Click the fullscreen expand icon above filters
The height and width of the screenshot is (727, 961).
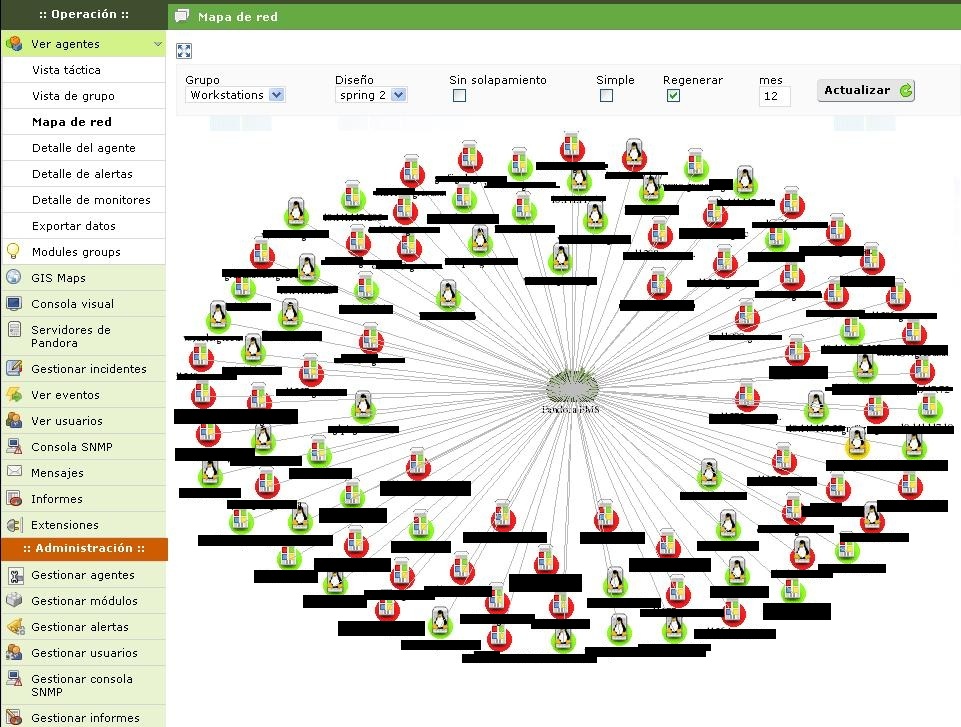click(x=183, y=51)
